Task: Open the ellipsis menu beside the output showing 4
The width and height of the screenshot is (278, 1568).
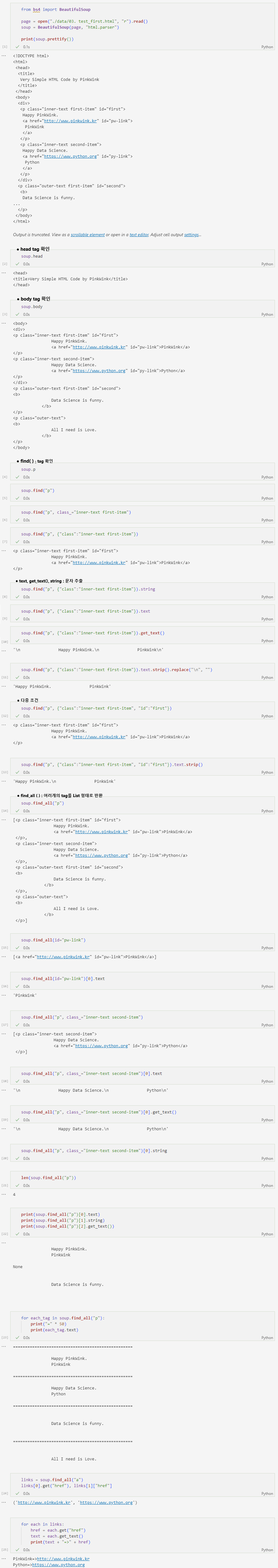Action: [4, 1194]
